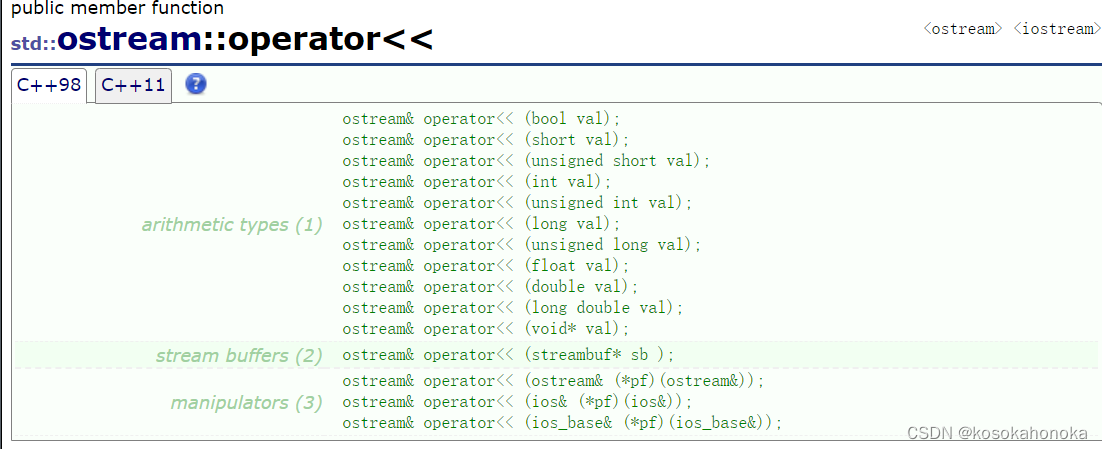Switch to the C++98 tab

[48, 86]
